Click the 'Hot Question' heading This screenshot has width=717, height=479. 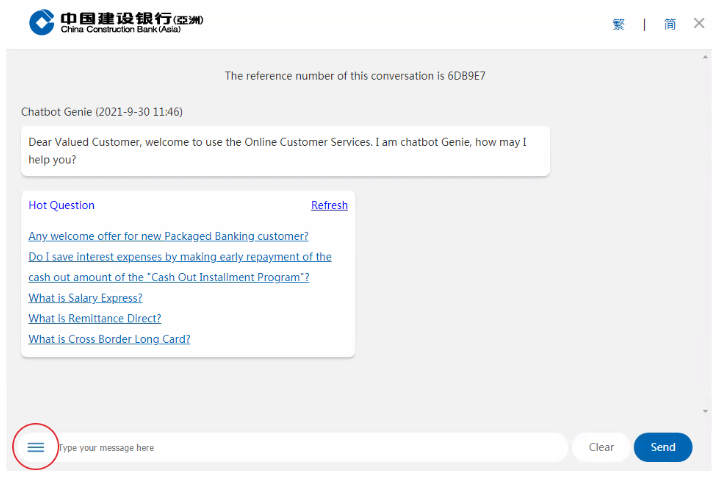coord(61,205)
